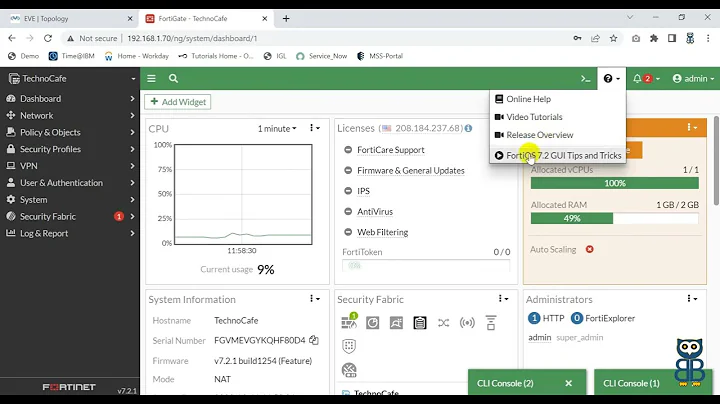Screen dimensions: 720x404
Task: Click the search magnifier in the green header
Action: [173, 79]
